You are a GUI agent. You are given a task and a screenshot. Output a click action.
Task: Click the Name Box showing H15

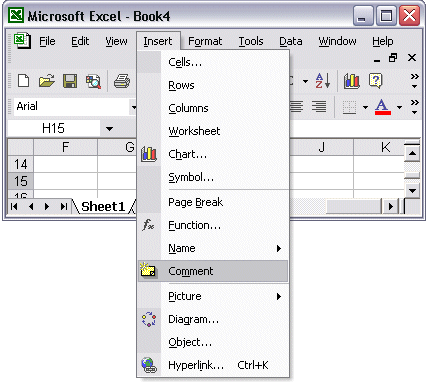click(53, 128)
